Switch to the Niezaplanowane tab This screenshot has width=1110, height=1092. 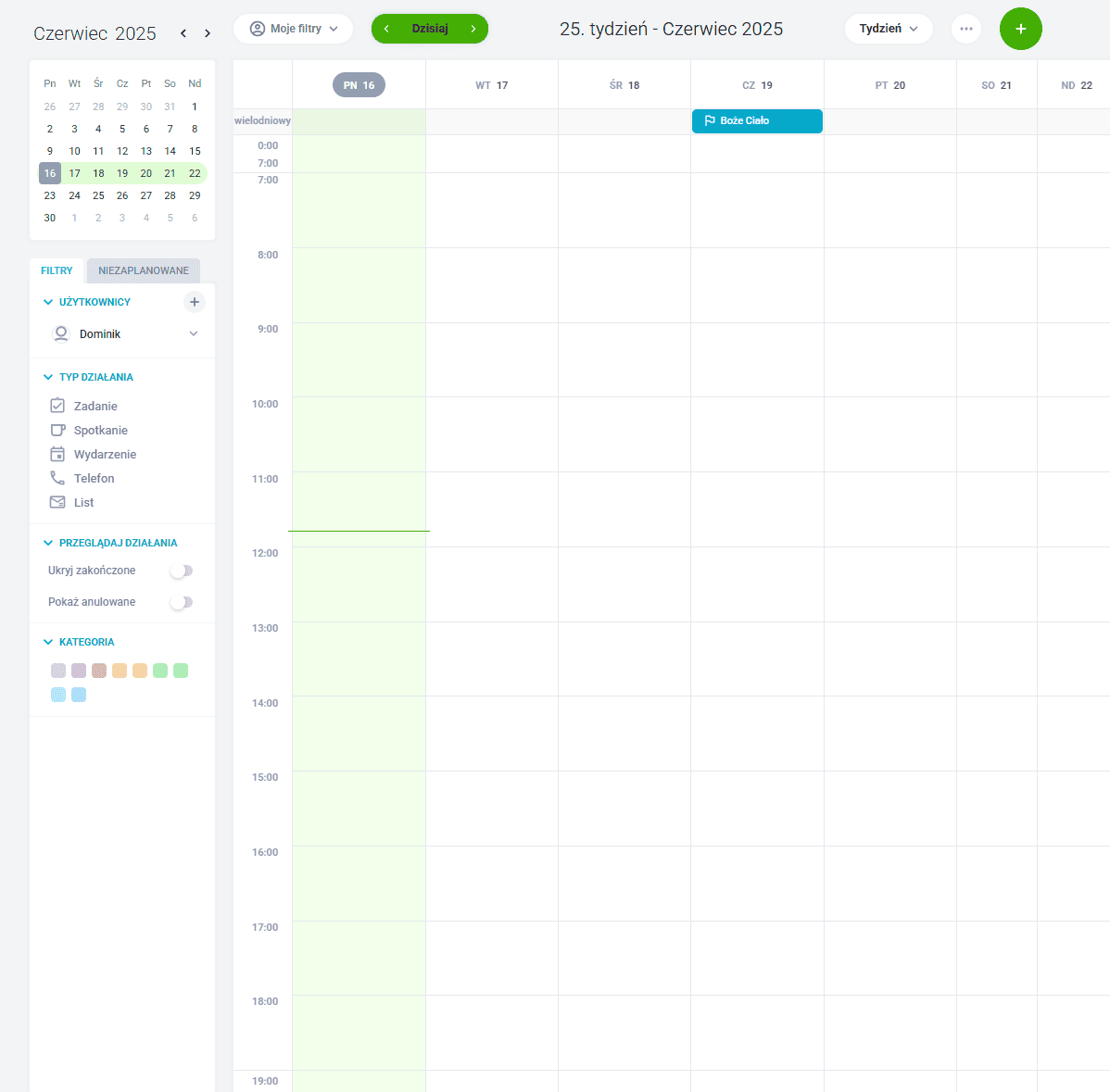143,270
